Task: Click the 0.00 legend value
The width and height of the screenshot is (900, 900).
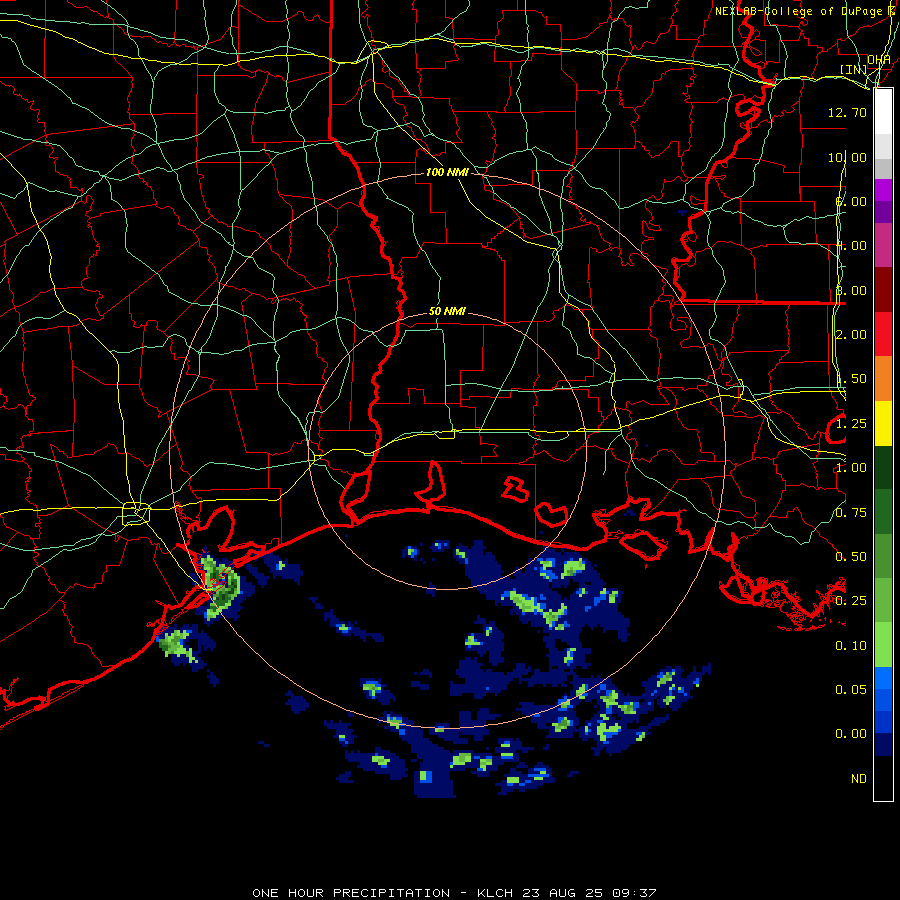Action: (851, 734)
